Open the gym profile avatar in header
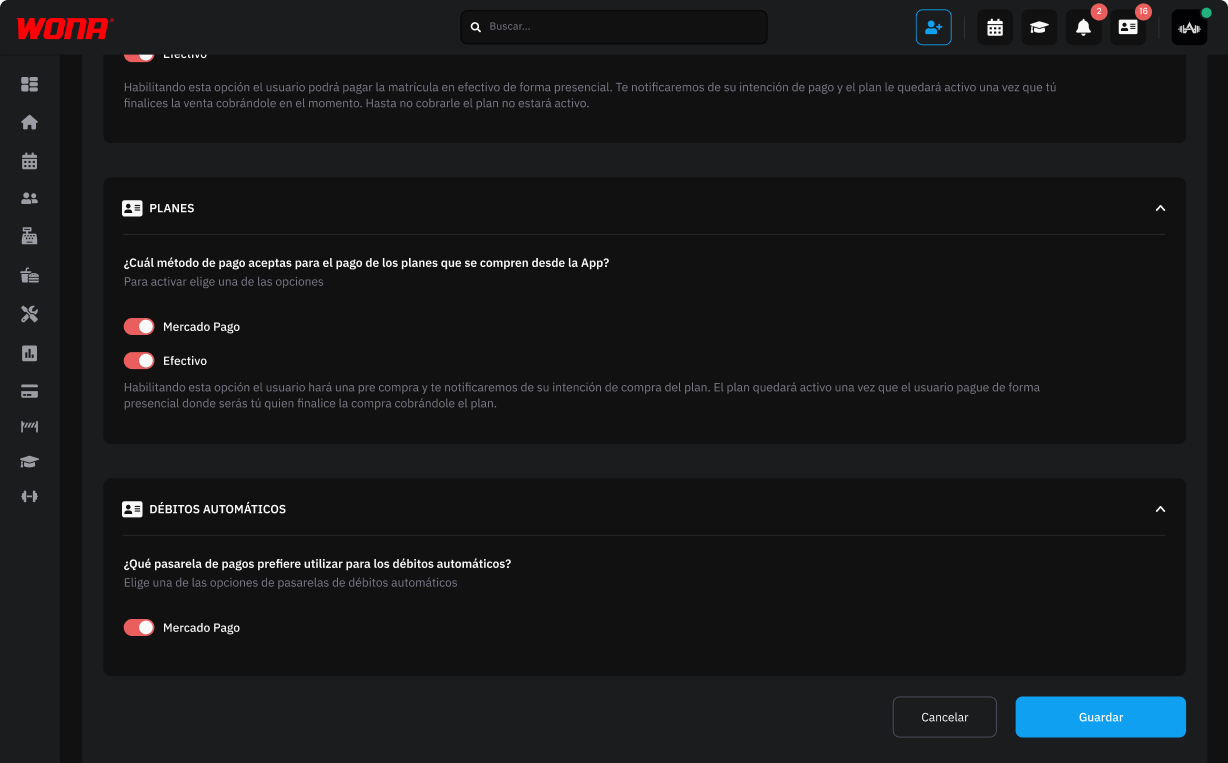Viewport: 1228px width, 763px height. pyautogui.click(x=1189, y=27)
